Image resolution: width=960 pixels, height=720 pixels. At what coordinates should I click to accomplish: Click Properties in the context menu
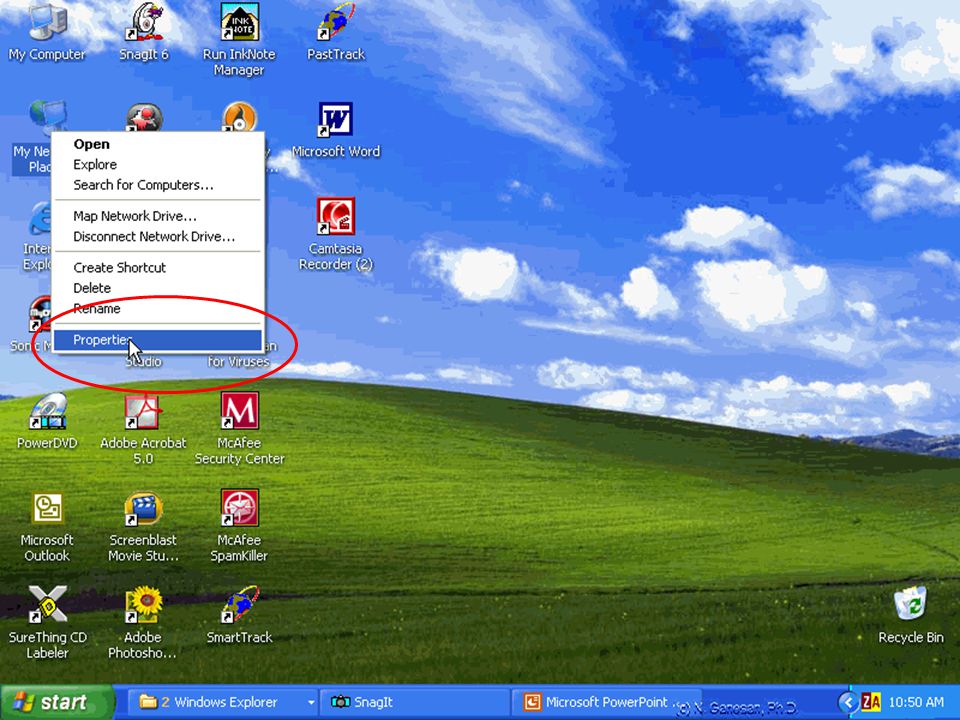tap(157, 340)
